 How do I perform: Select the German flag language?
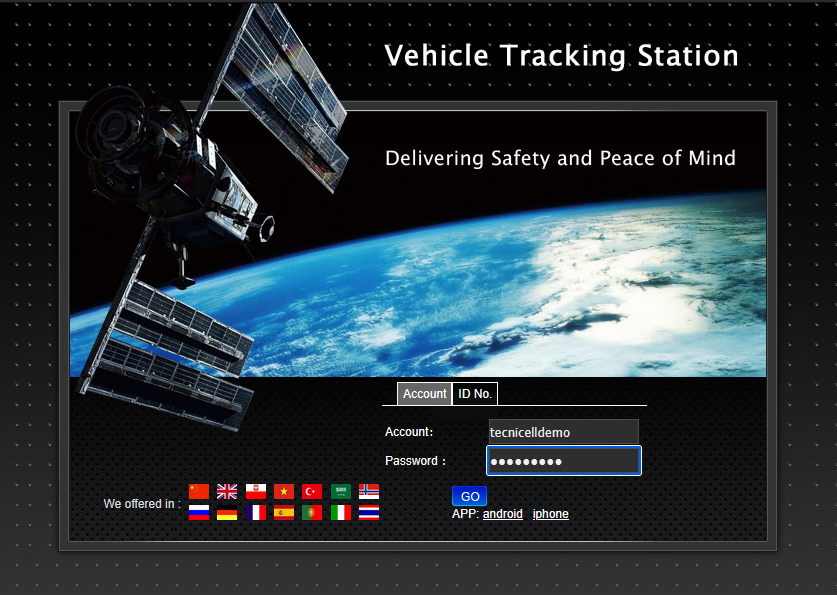tap(227, 512)
